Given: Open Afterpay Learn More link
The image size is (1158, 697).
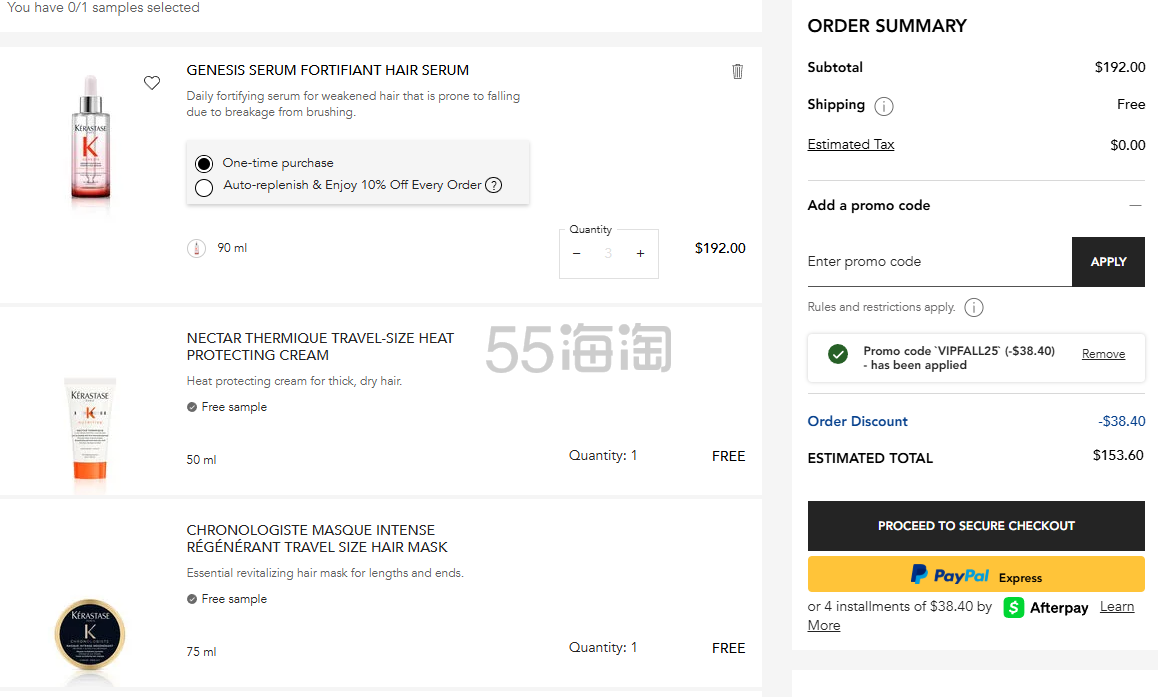Looking at the screenshot, I should pos(1117,607).
